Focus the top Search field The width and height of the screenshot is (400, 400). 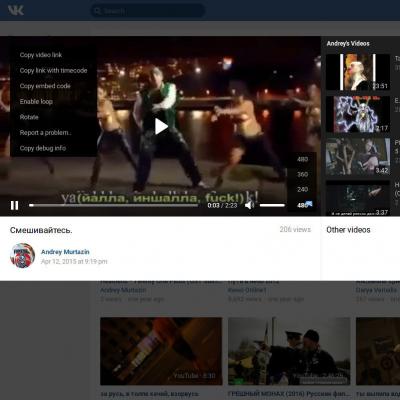tap(148, 11)
